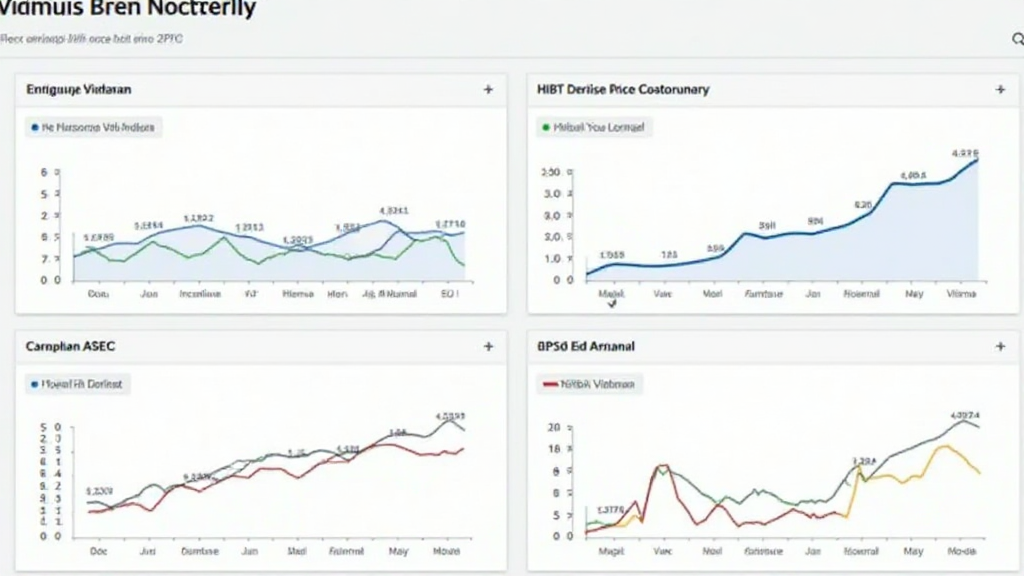Open the HIBT Deriise Price Coatorunary title

(623, 90)
